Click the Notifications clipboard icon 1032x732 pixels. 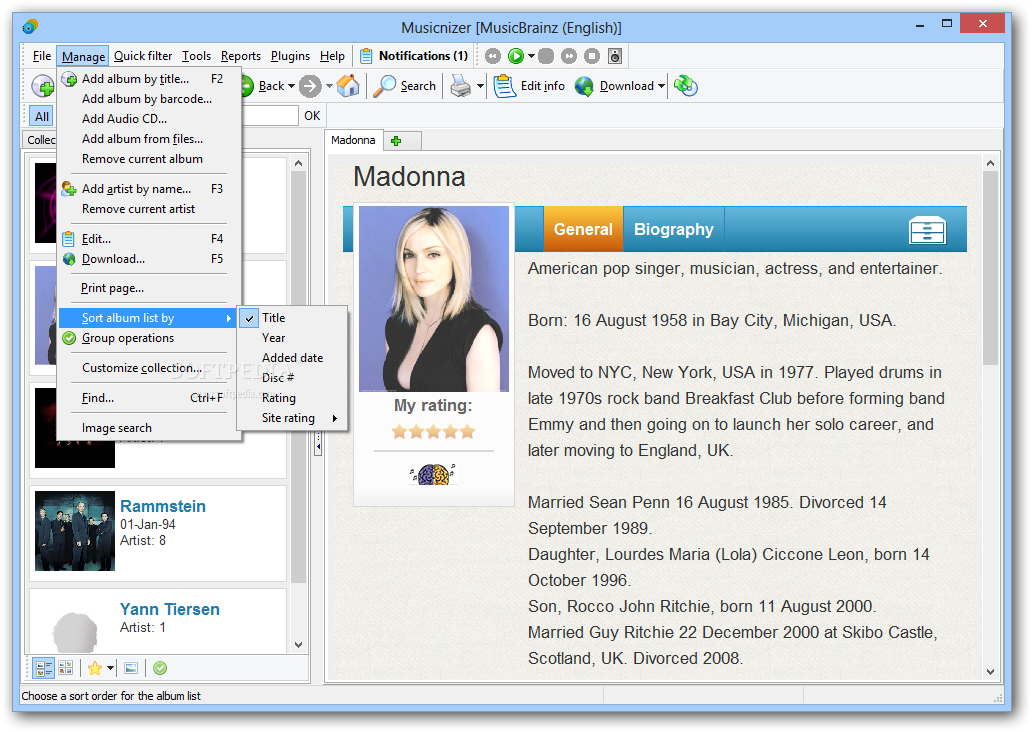coord(366,56)
